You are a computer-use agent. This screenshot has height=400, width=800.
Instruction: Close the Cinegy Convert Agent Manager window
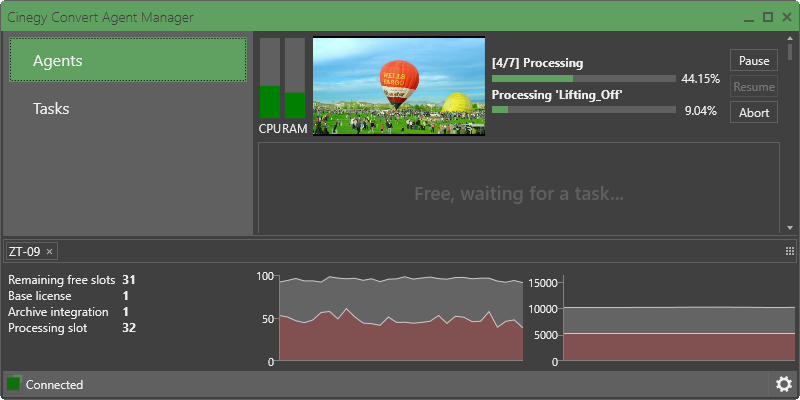787,17
